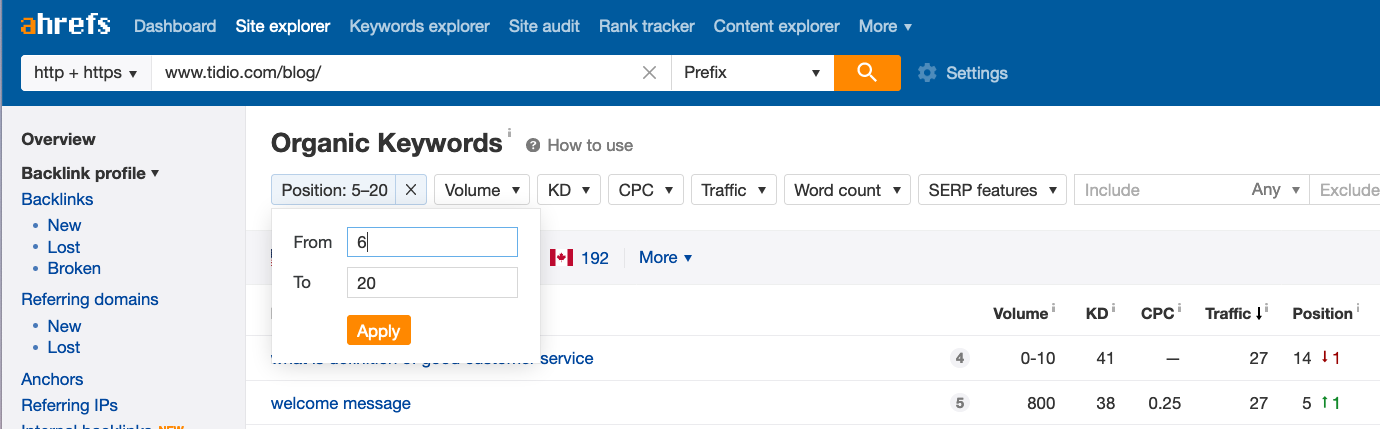Viewport: 1380px width, 429px height.
Task: Open Keywords explorer
Action: [x=420, y=26]
